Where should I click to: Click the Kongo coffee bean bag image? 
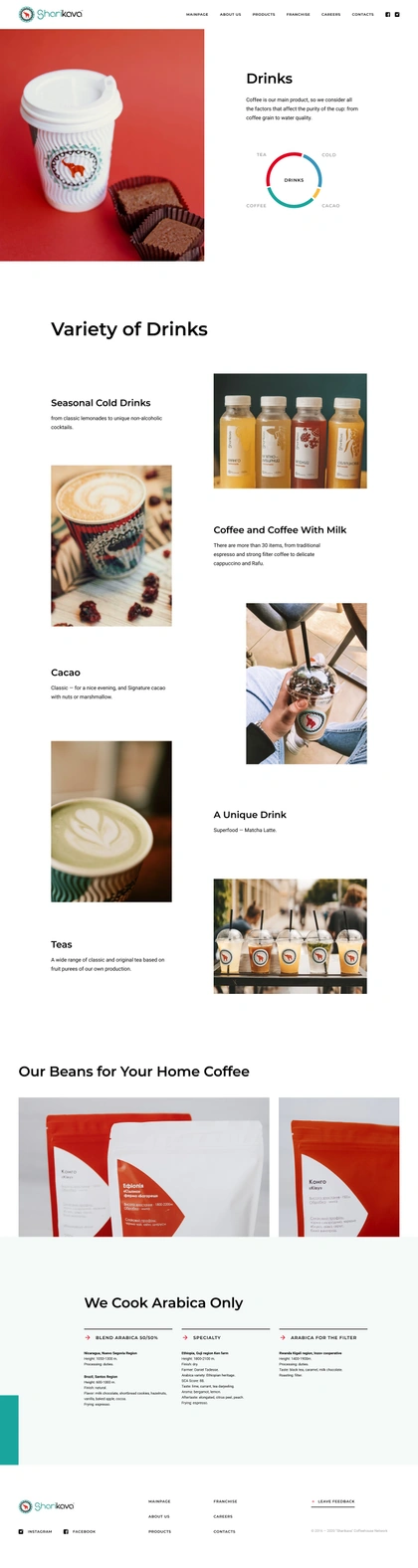point(338,1166)
